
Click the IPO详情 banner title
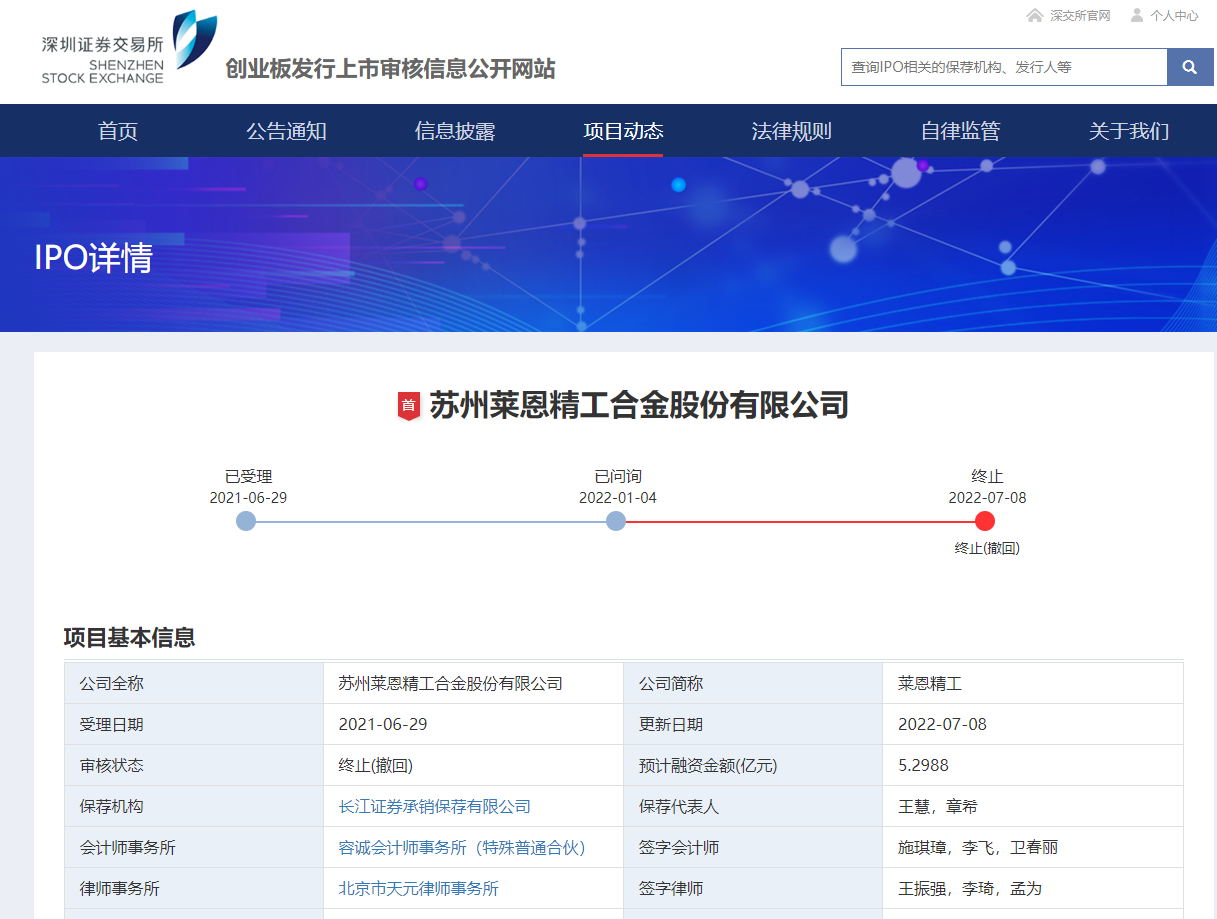[93, 258]
